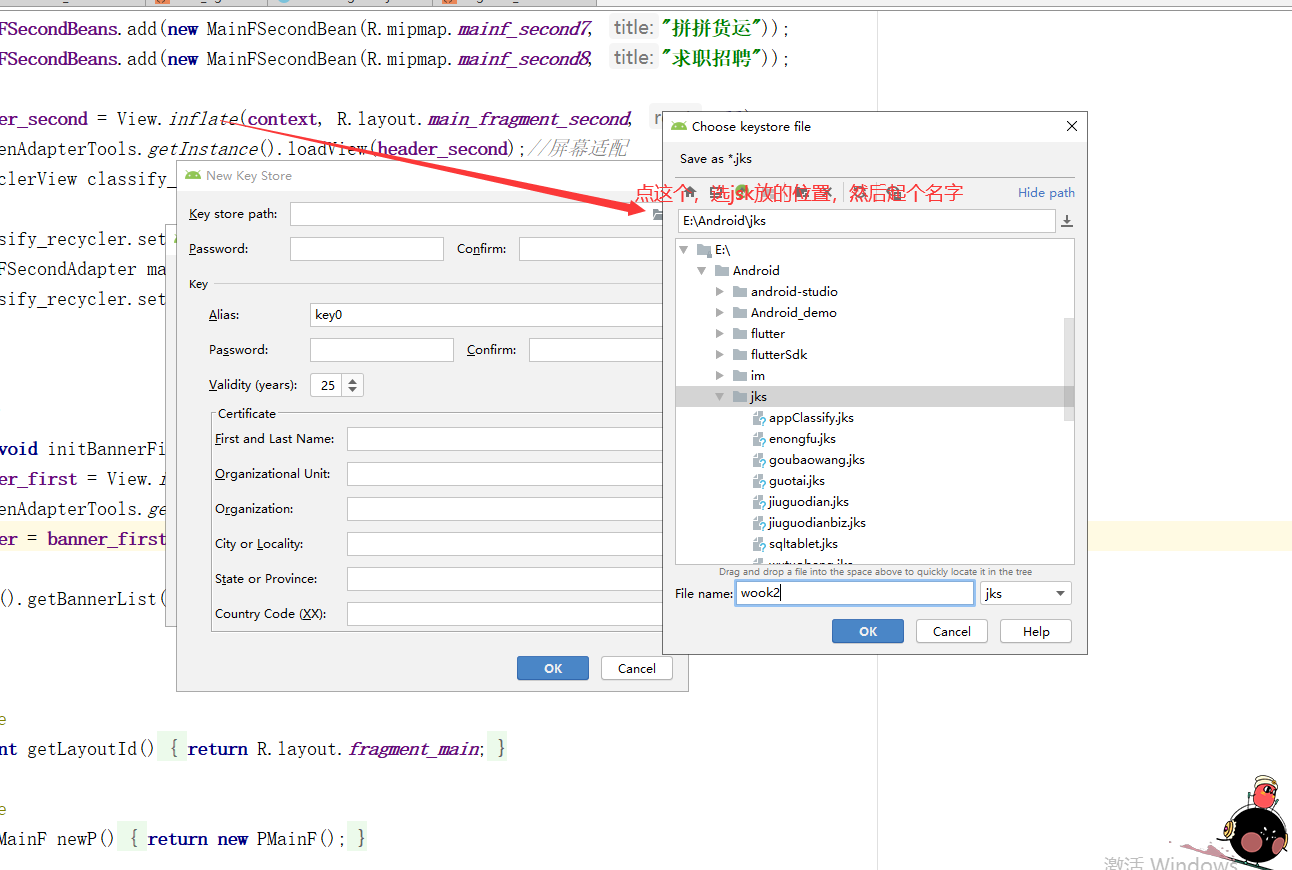Expand the flutter folder arrow
Screen dimensions: 1292x870
720,334
